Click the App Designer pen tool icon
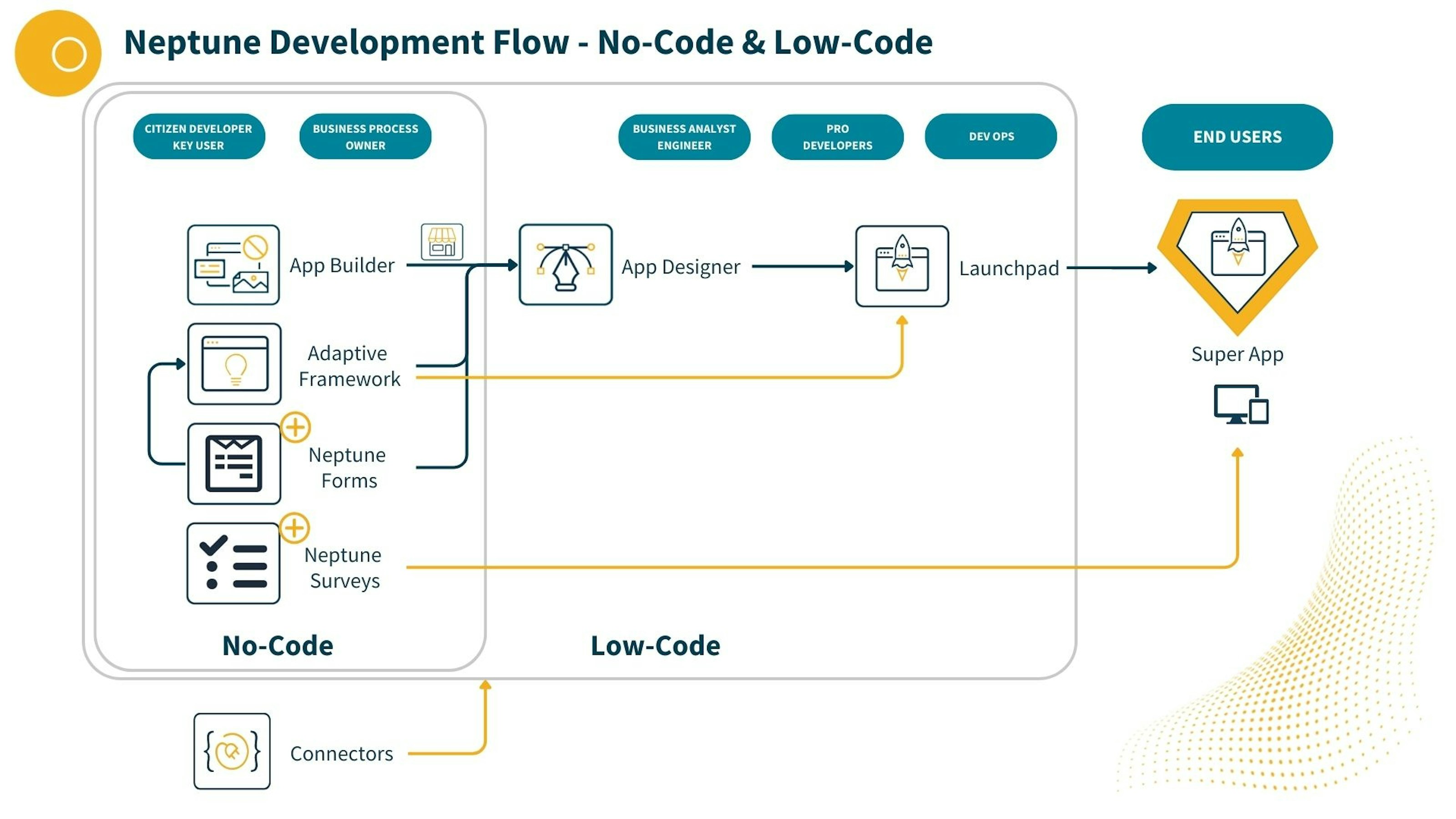The image size is (1456, 819). click(x=565, y=266)
